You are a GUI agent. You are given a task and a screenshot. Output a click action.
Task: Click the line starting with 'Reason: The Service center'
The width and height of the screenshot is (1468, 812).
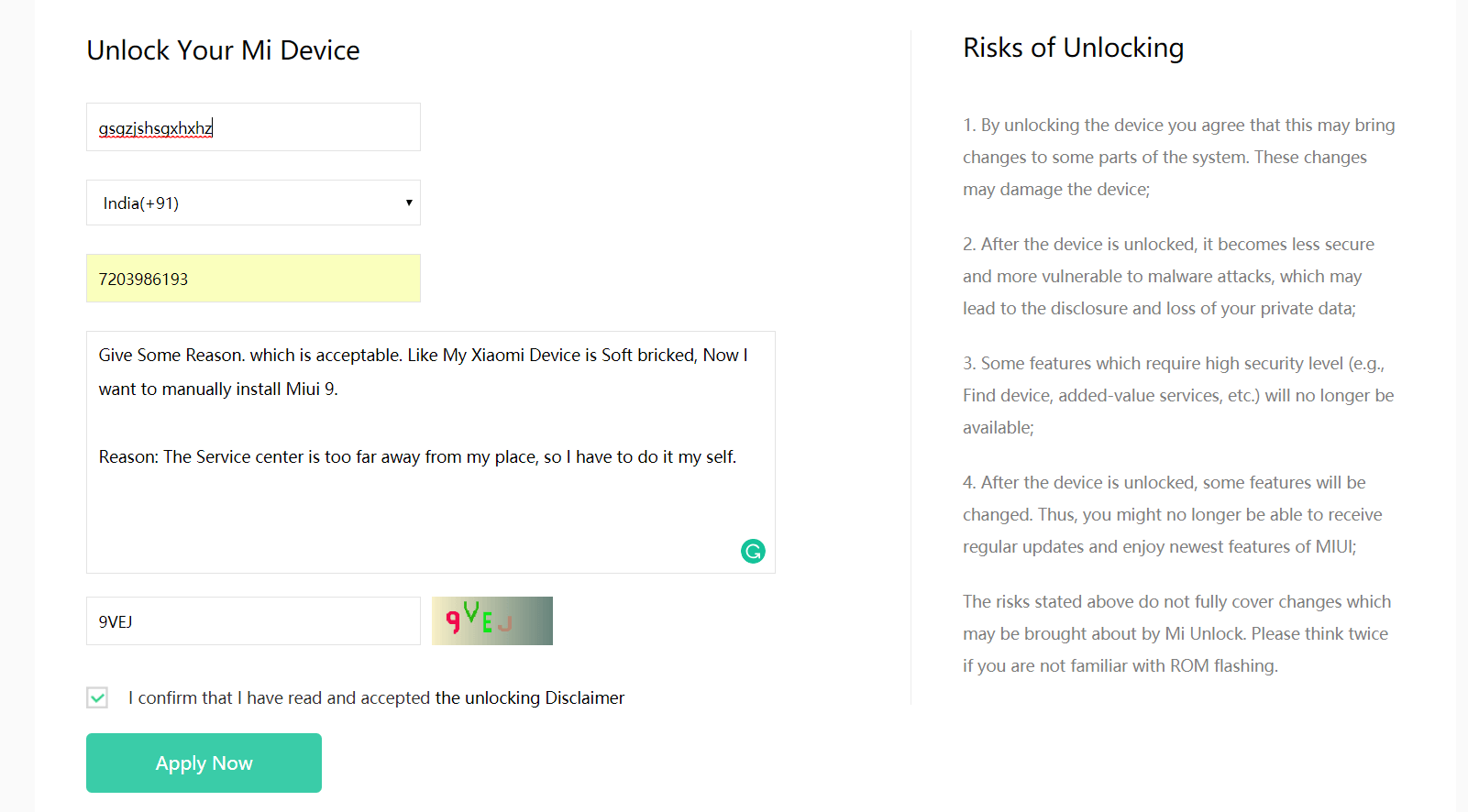417,456
